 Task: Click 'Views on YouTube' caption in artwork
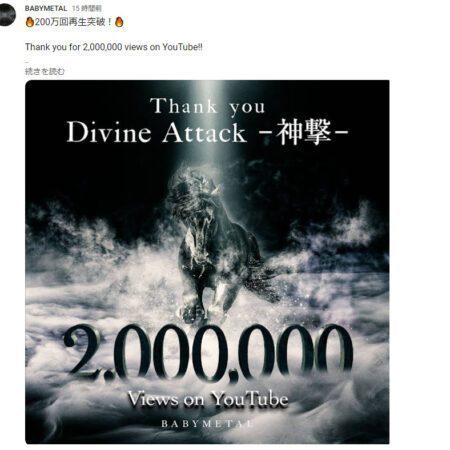point(208,399)
